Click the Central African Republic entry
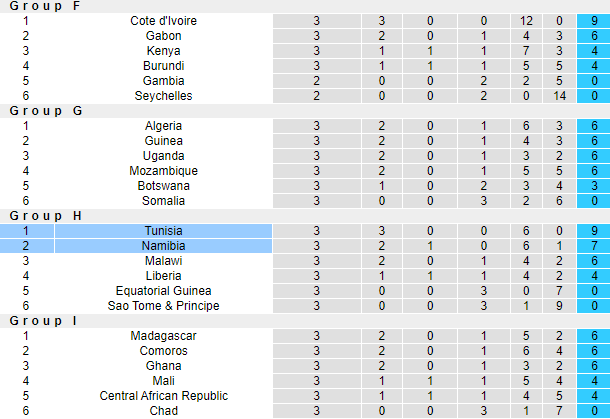610x419 pixels. pyautogui.click(x=163, y=396)
